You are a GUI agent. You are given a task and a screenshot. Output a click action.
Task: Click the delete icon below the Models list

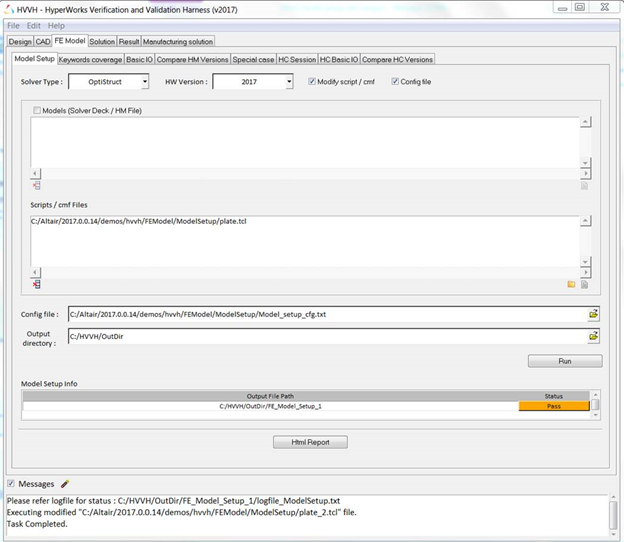(36, 185)
